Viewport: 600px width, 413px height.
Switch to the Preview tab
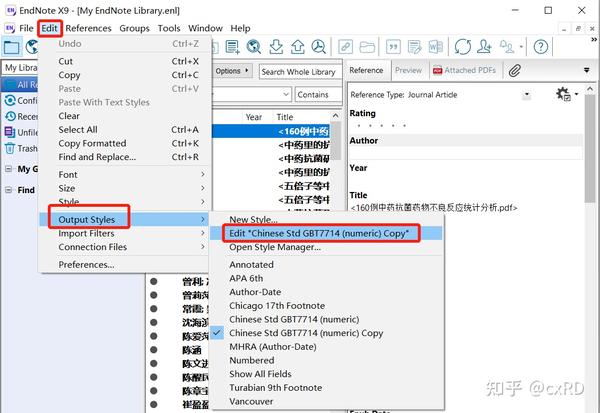[408, 70]
